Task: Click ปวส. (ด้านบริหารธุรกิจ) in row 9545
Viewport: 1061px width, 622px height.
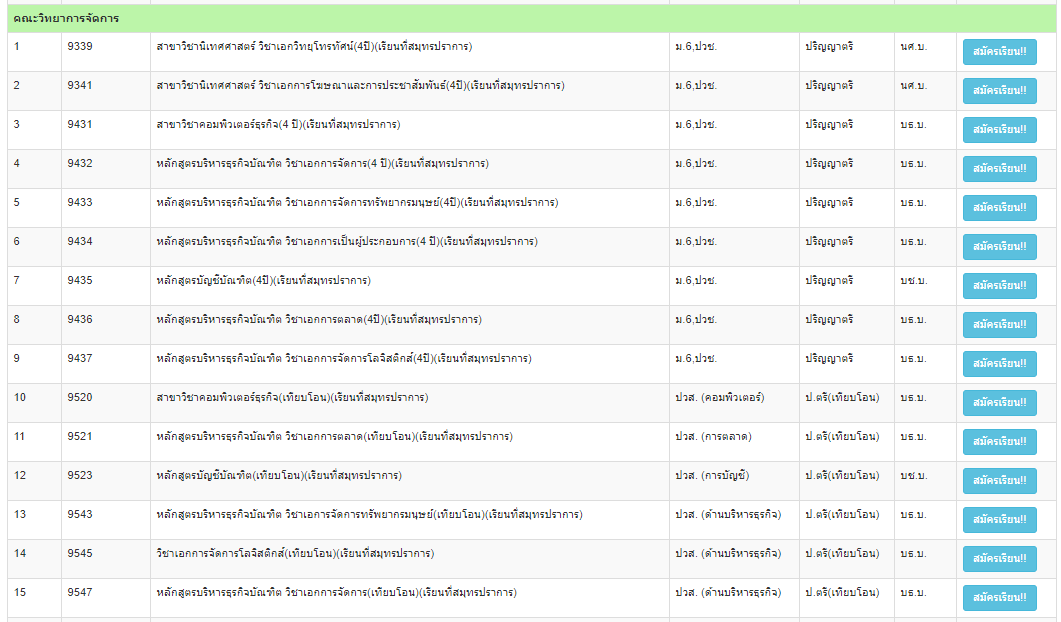Action: coord(728,554)
